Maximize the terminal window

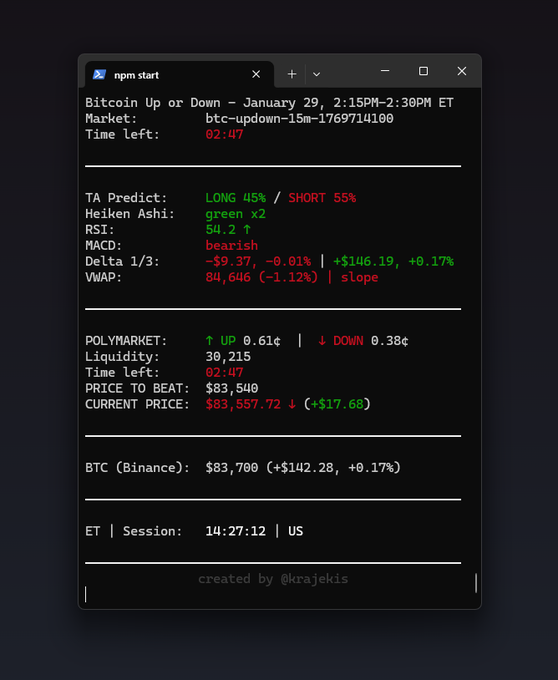[x=424, y=71]
